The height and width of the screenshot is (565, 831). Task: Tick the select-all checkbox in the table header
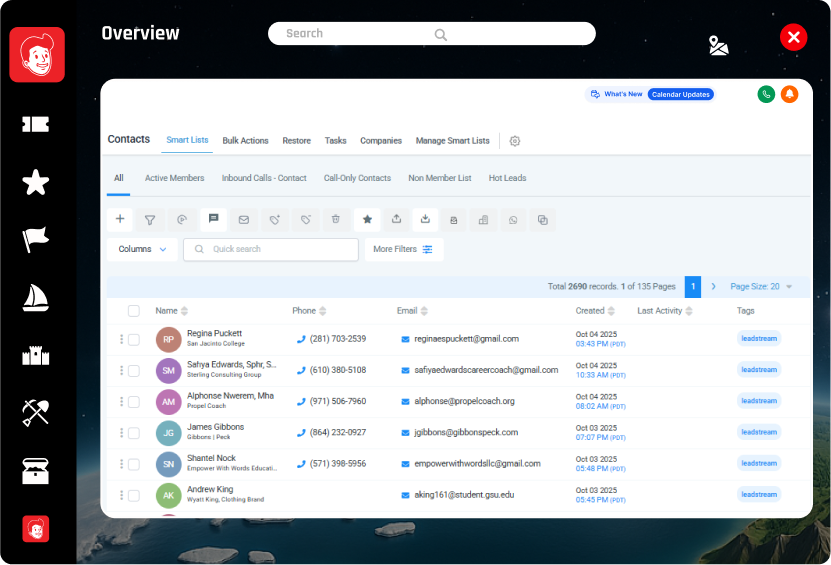coord(134,311)
